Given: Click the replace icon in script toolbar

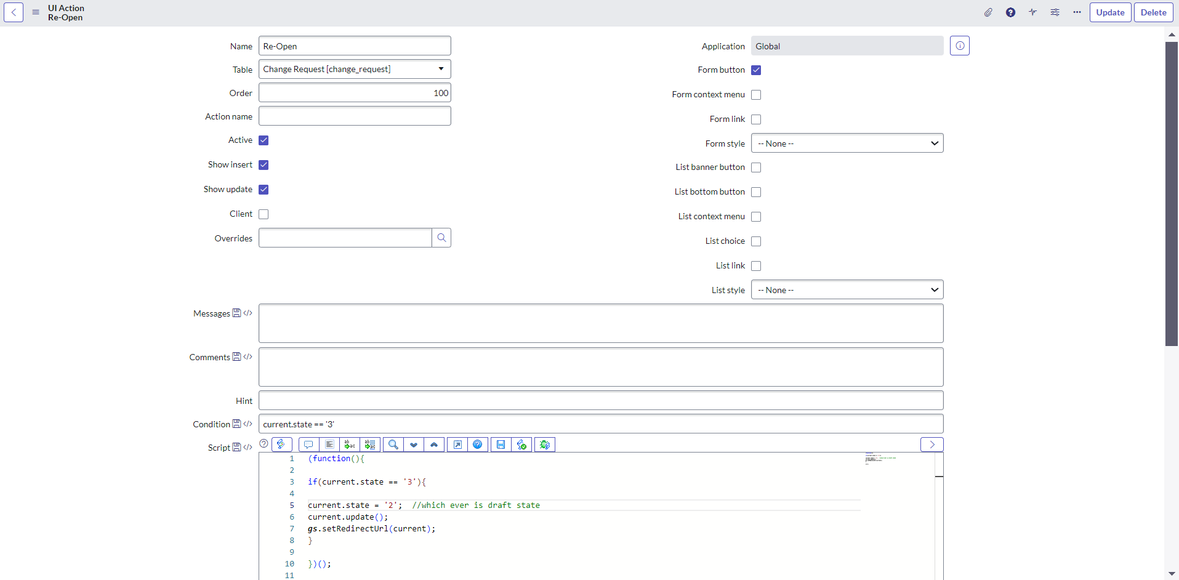Looking at the screenshot, I should (350, 445).
